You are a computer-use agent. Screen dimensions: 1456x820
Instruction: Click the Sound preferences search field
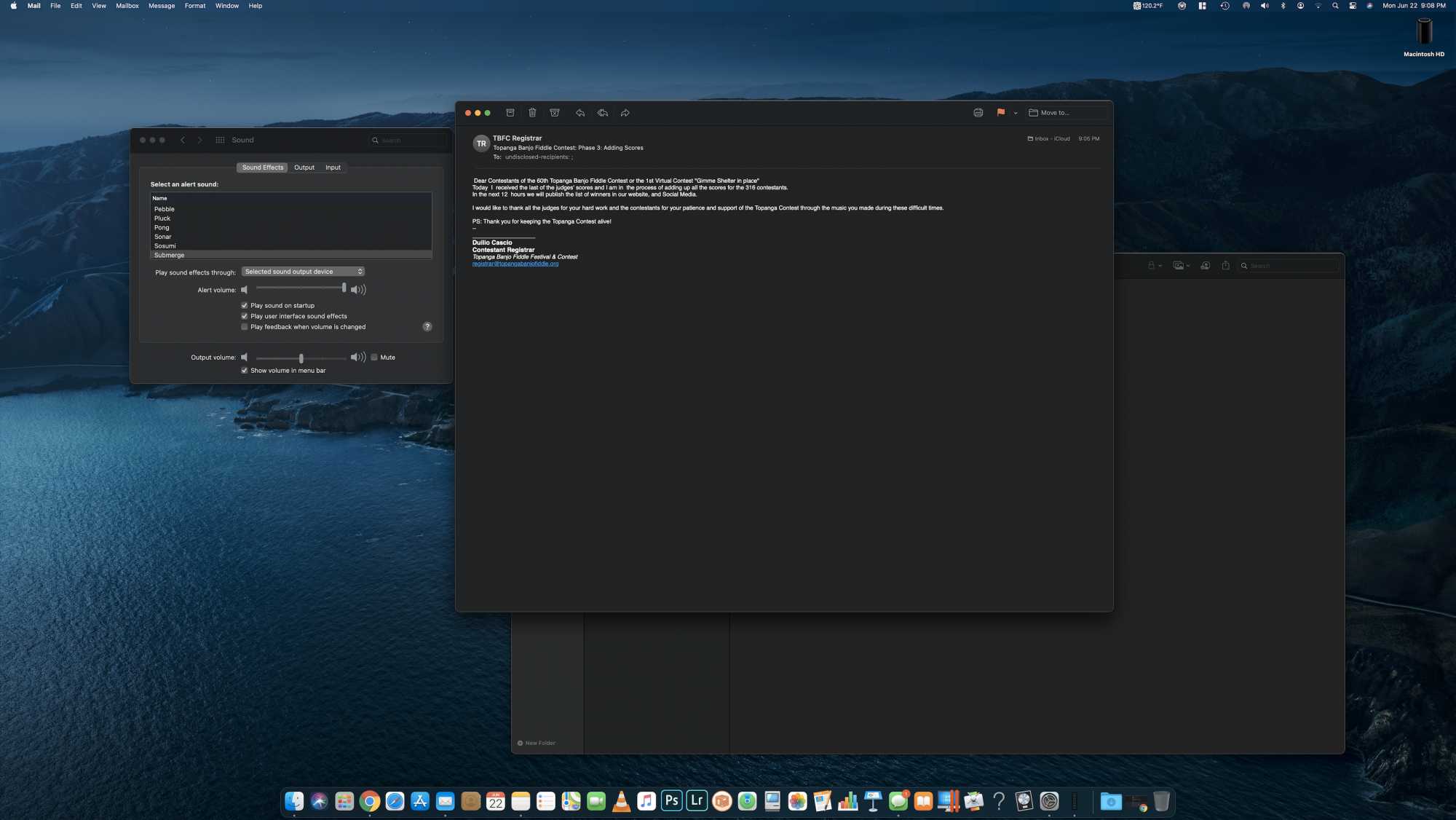(x=408, y=140)
